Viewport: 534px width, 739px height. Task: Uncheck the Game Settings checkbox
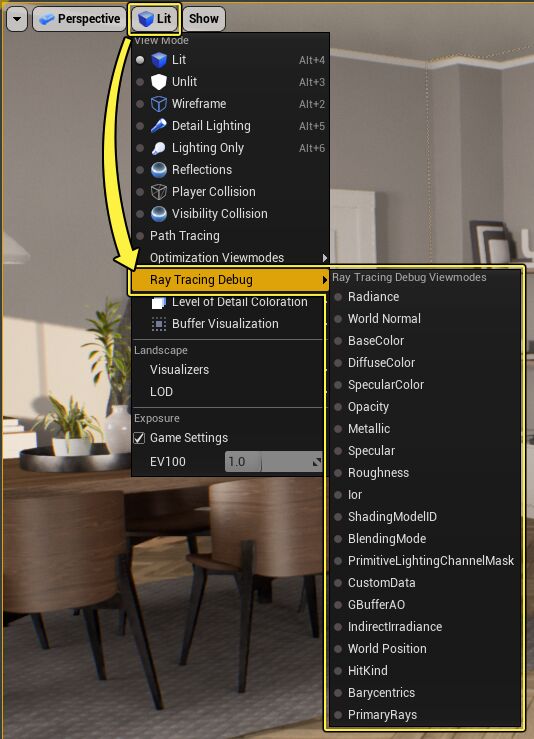pos(139,438)
